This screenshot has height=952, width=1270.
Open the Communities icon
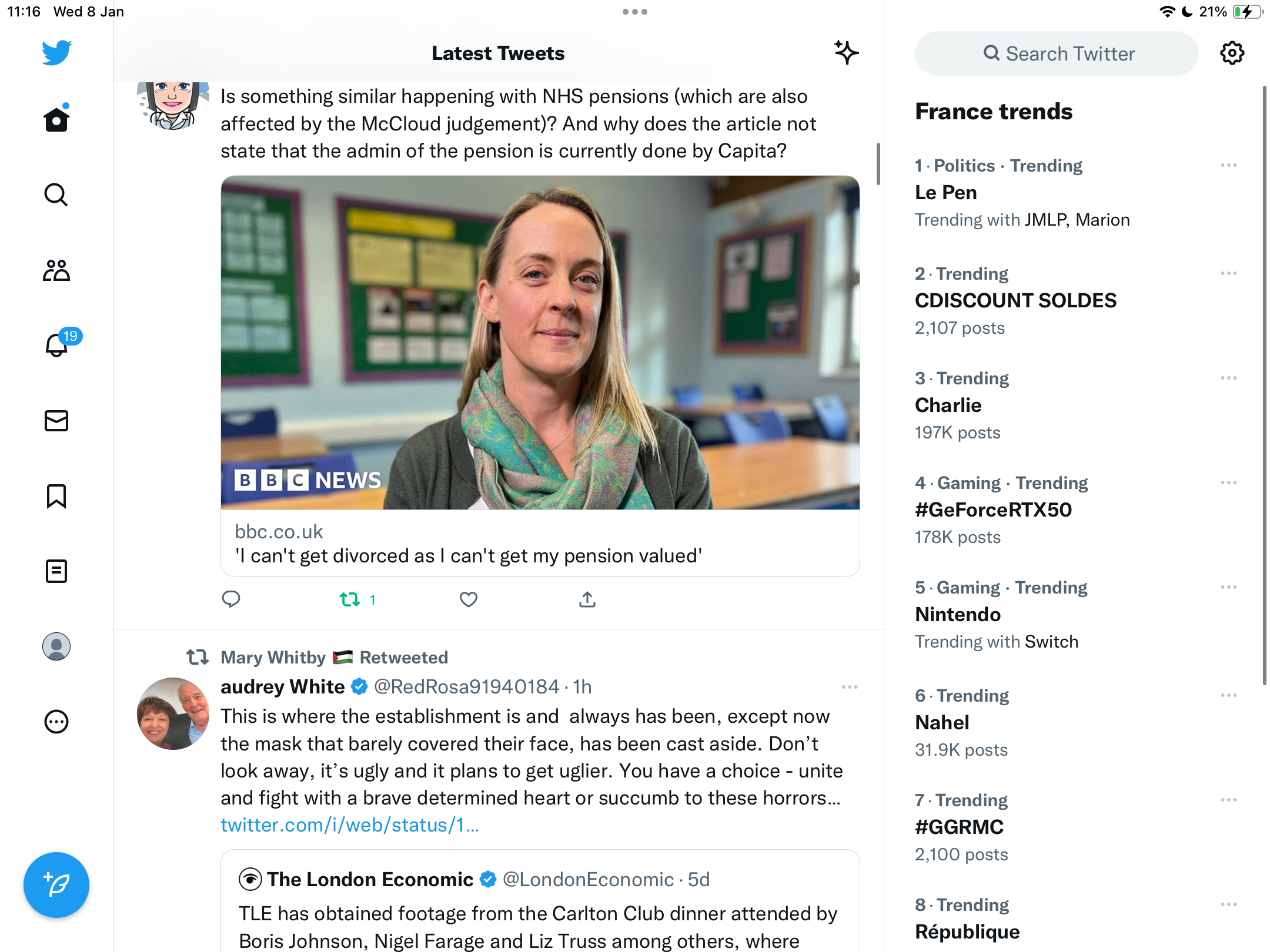(56, 270)
